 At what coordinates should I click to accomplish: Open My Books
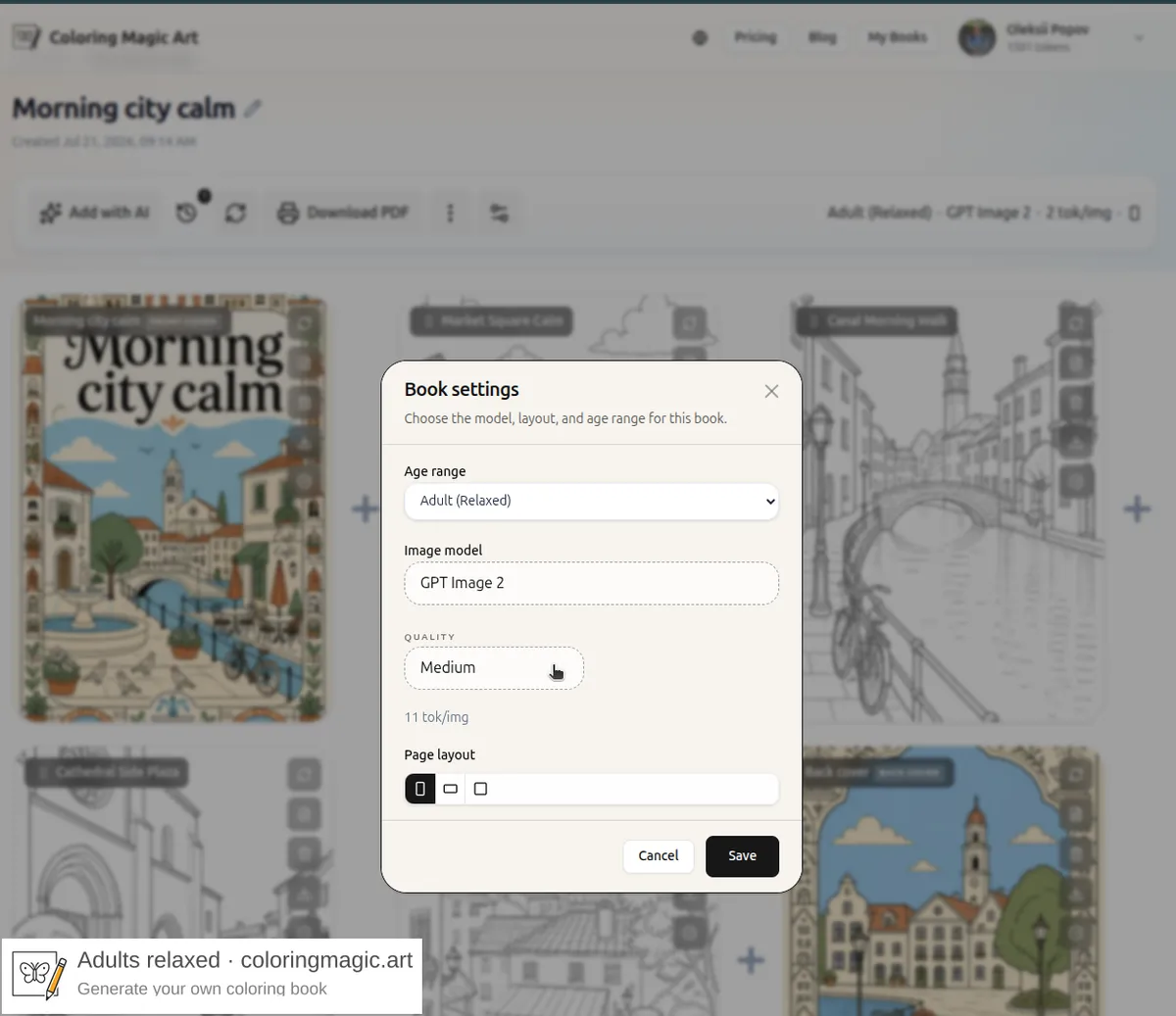[897, 37]
